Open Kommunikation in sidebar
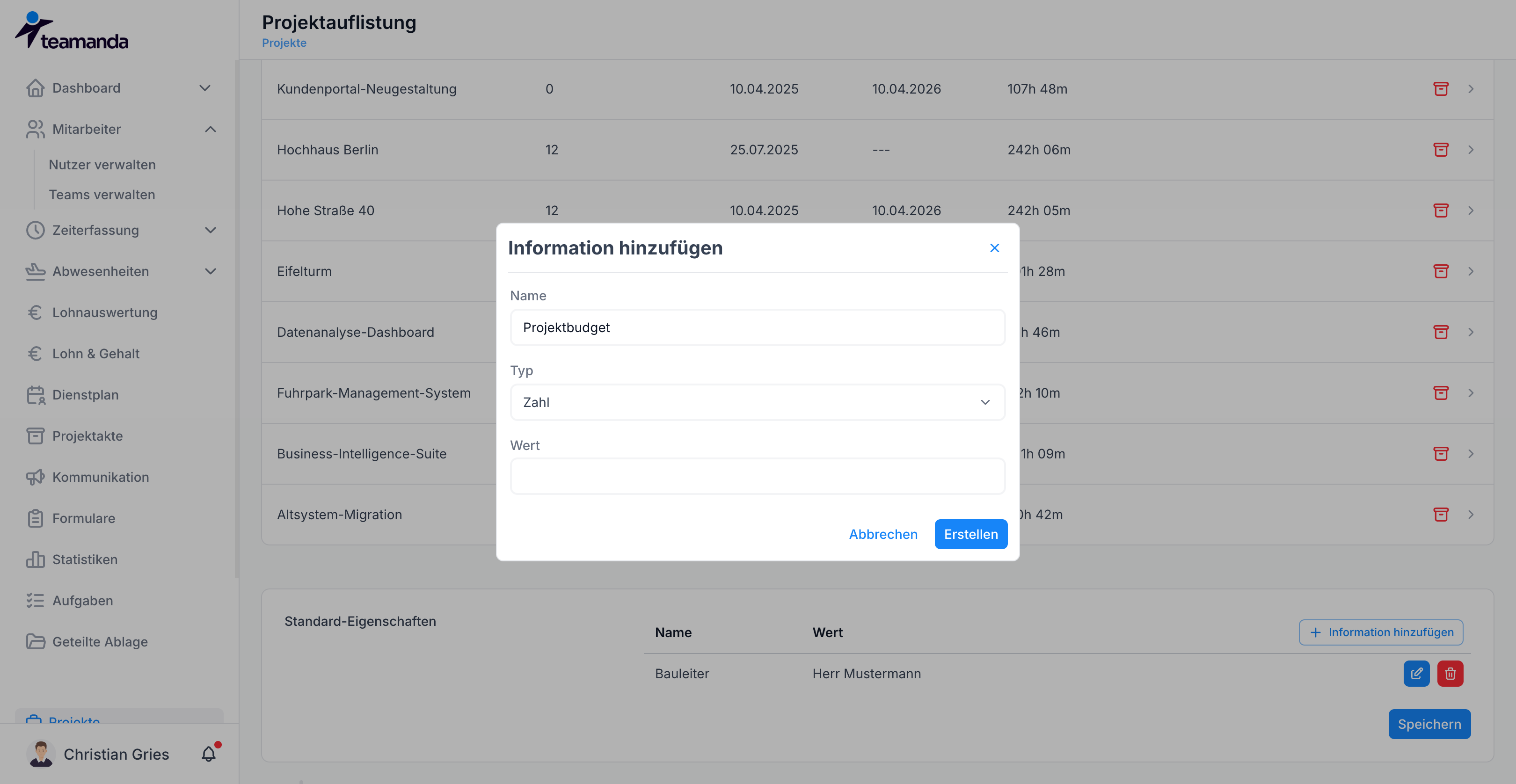 point(101,477)
